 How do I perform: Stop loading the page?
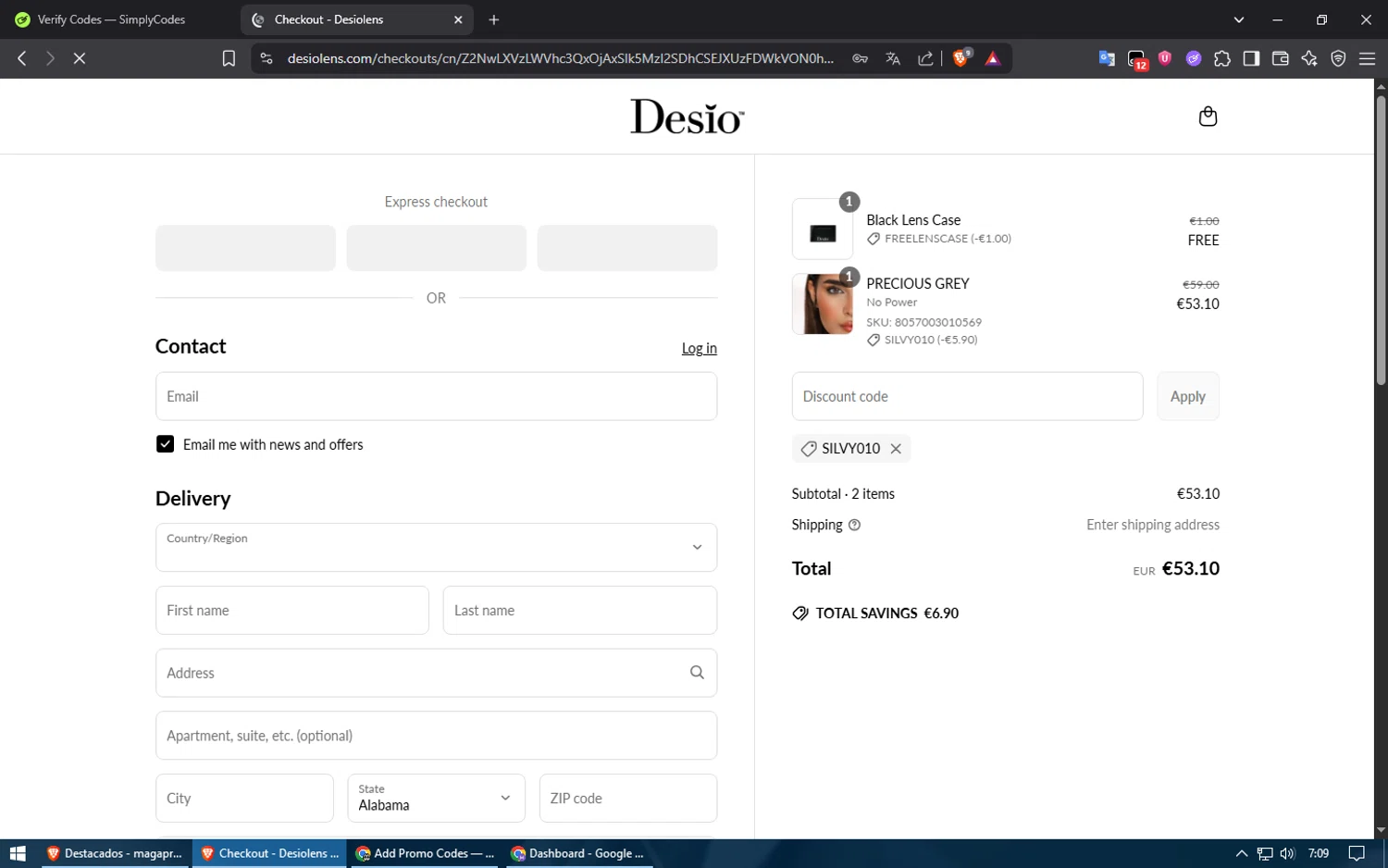[x=80, y=58]
